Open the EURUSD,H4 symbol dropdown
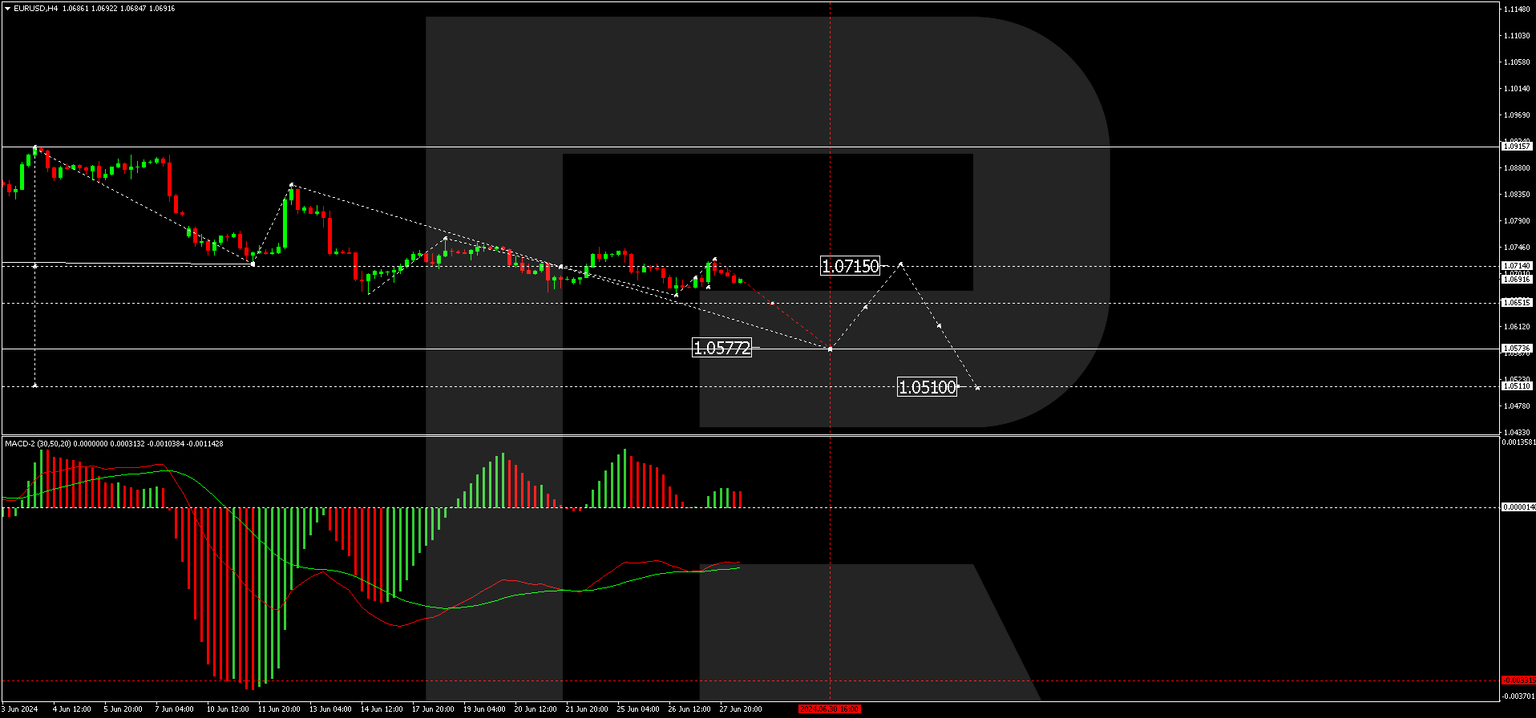This screenshot has height=718, width=1536. pos(8,7)
